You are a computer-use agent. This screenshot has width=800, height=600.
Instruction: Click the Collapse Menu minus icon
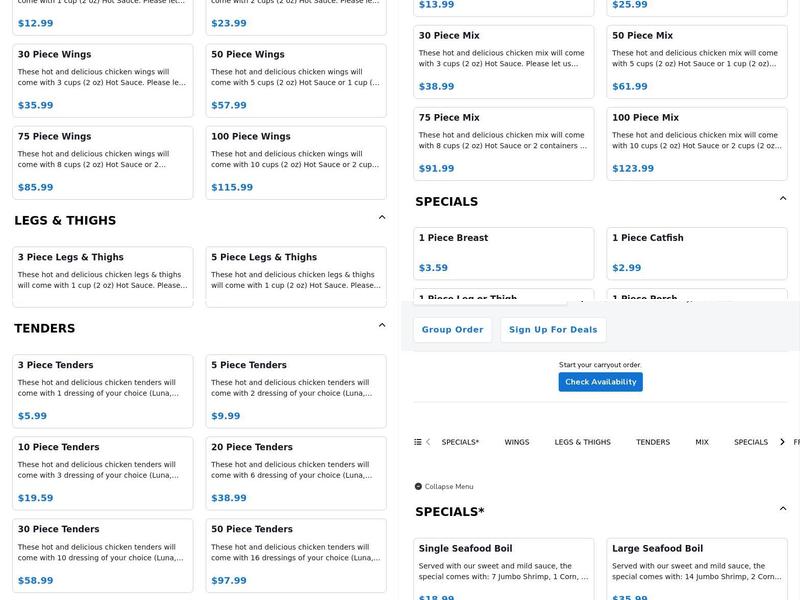(418, 487)
